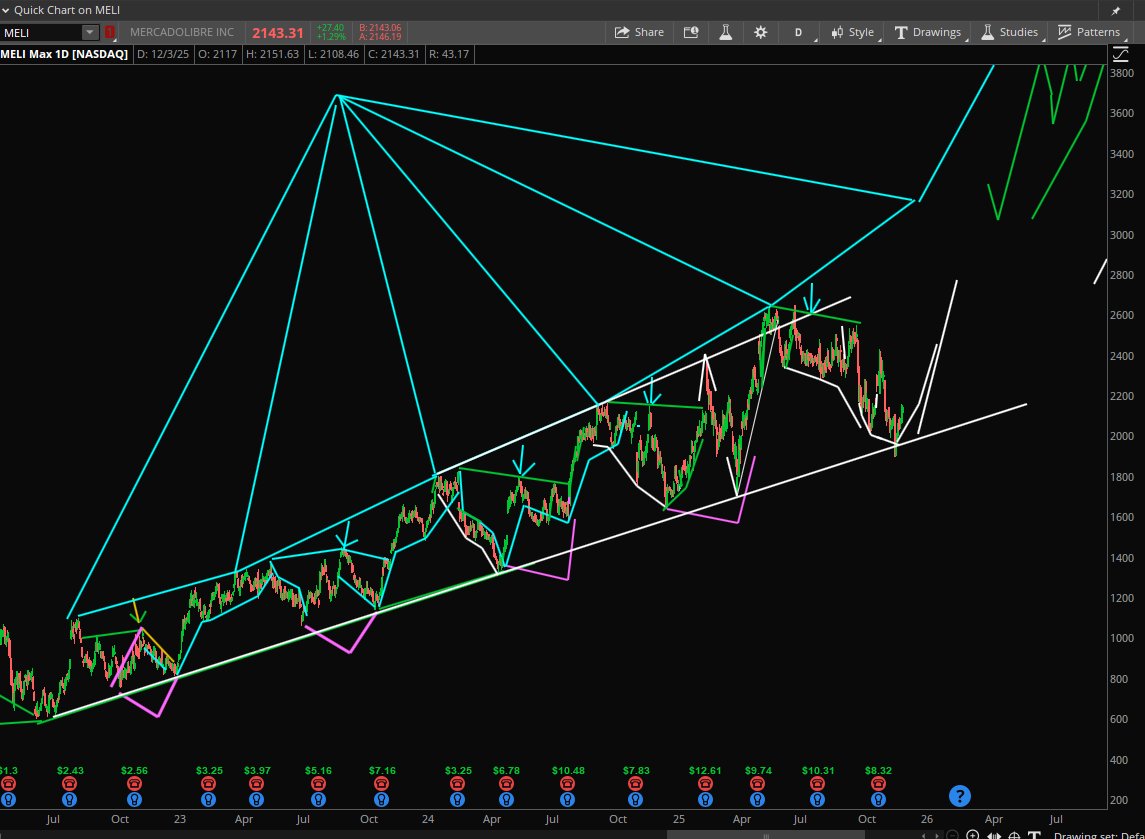Click the blue question mark help icon
The height and width of the screenshot is (839, 1145).
click(960, 796)
